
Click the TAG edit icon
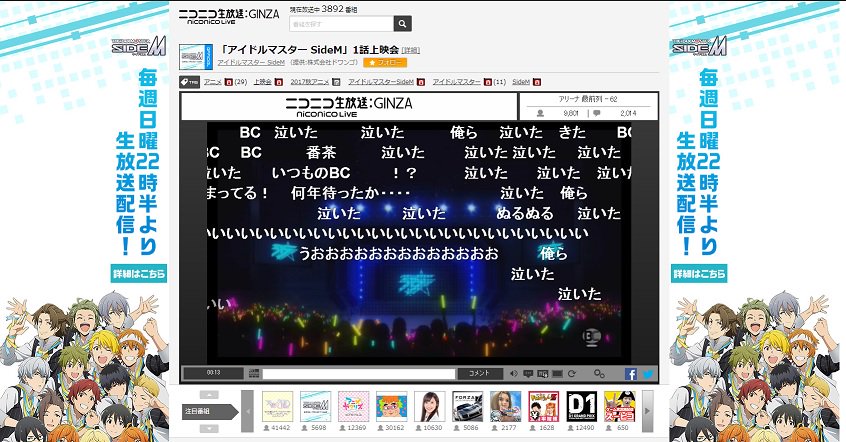tap(190, 82)
